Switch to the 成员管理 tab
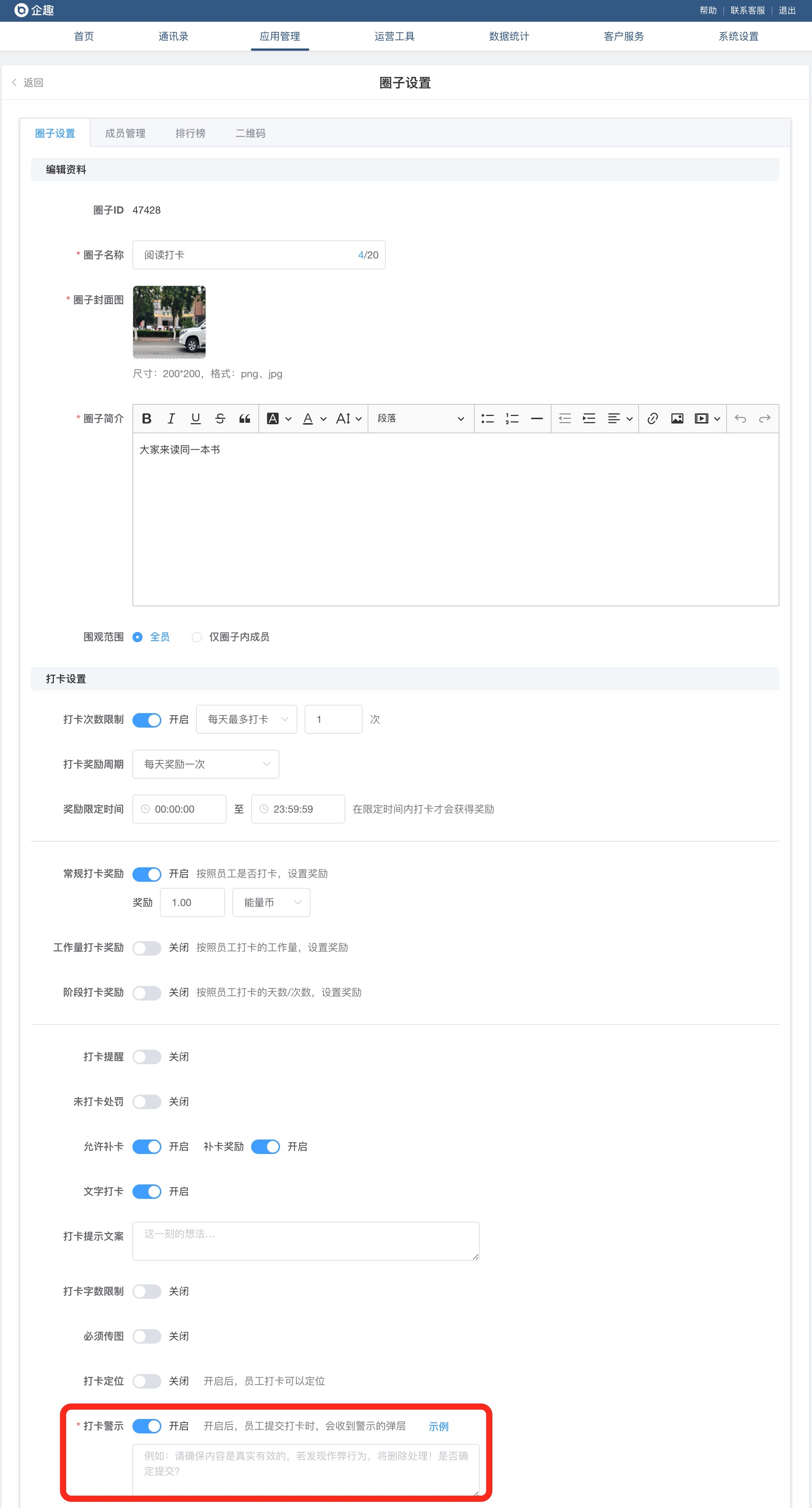Screen dimensions: 812x1508 click(x=125, y=134)
